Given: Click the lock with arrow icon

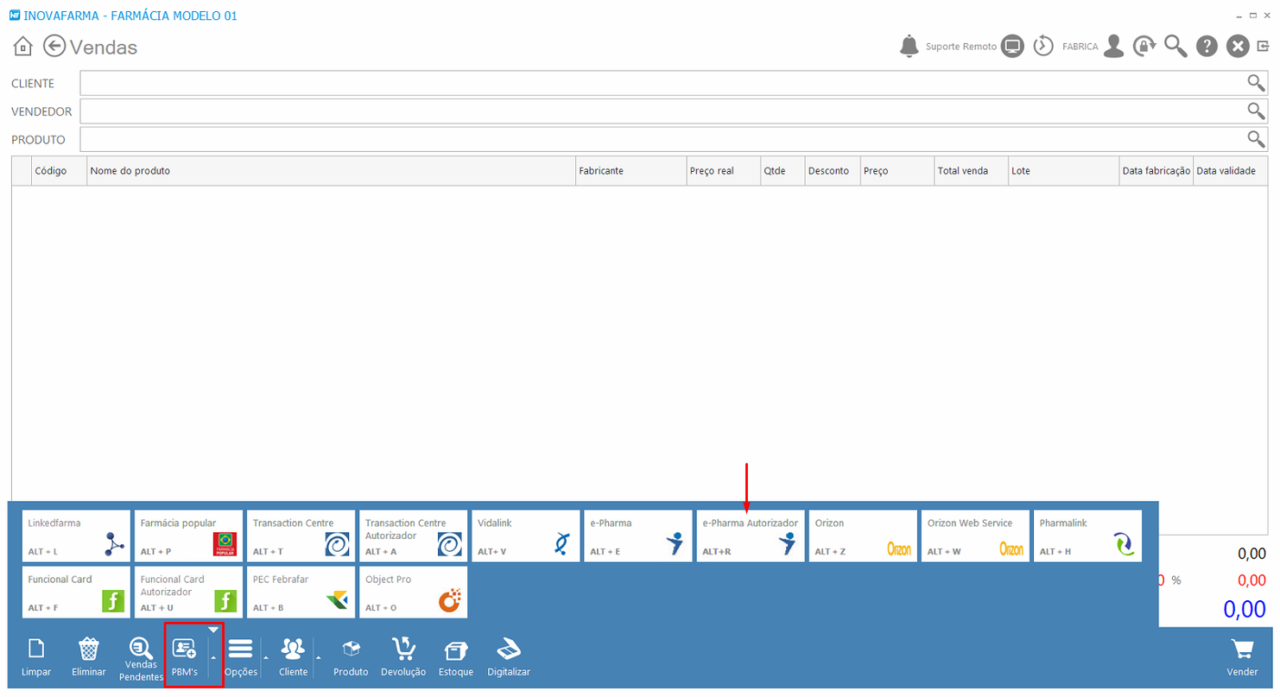Looking at the screenshot, I should pos(1144,46).
